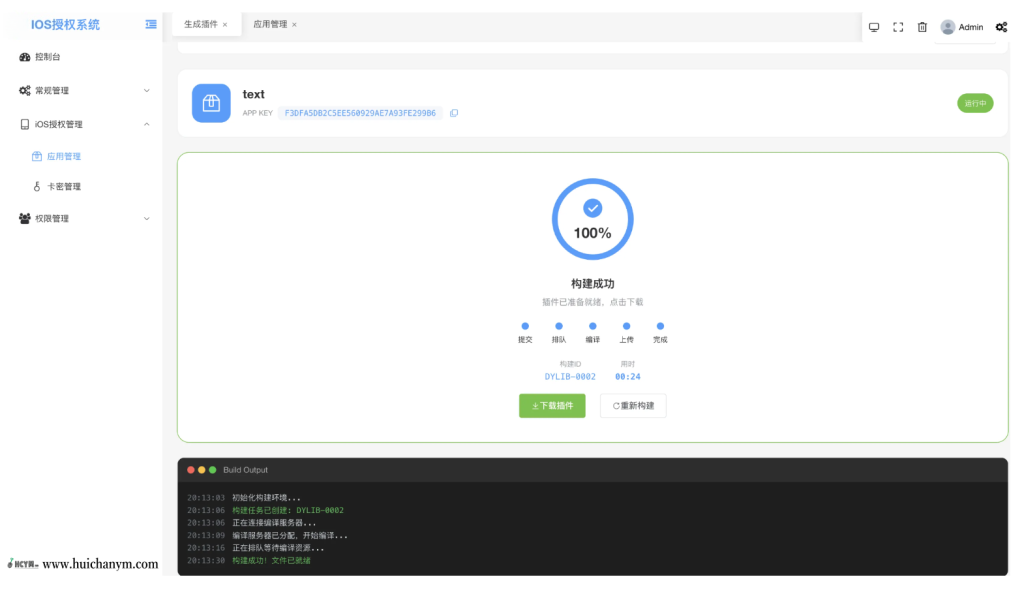Click 重新构建 to rebuild the plugin
Viewport: 1024px width, 594px height.
coord(633,405)
